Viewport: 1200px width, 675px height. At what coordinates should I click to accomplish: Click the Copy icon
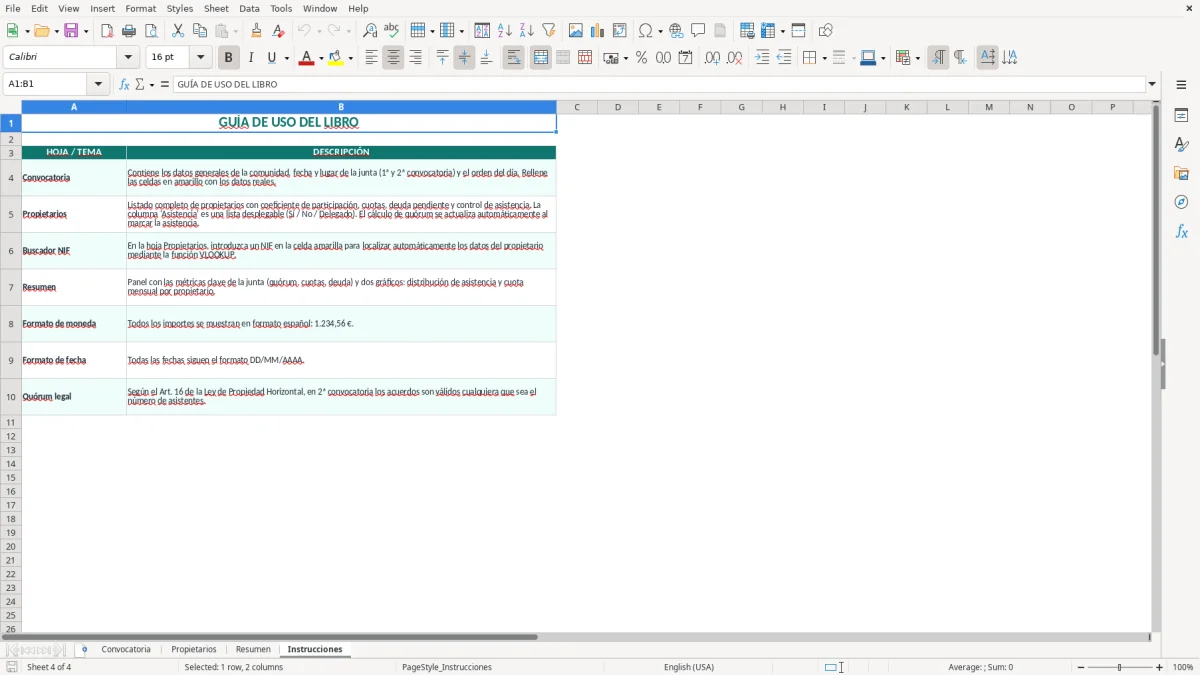pos(200,31)
